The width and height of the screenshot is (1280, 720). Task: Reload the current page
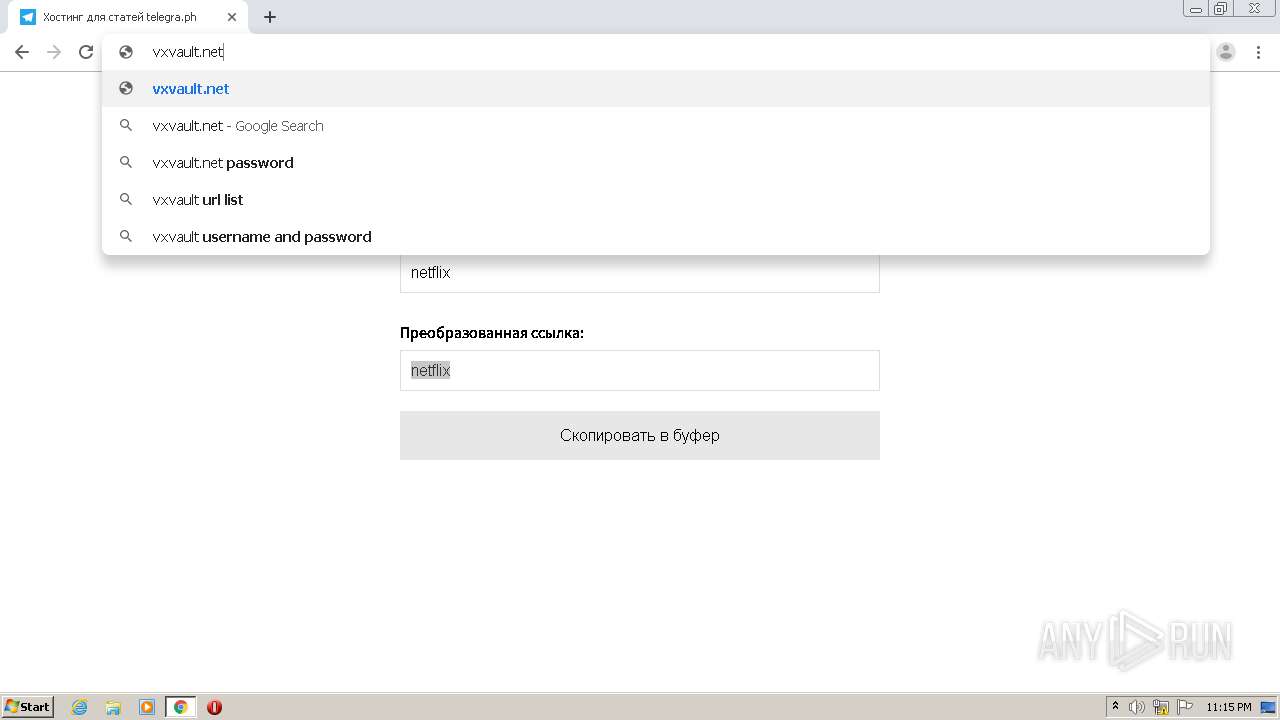coord(86,52)
